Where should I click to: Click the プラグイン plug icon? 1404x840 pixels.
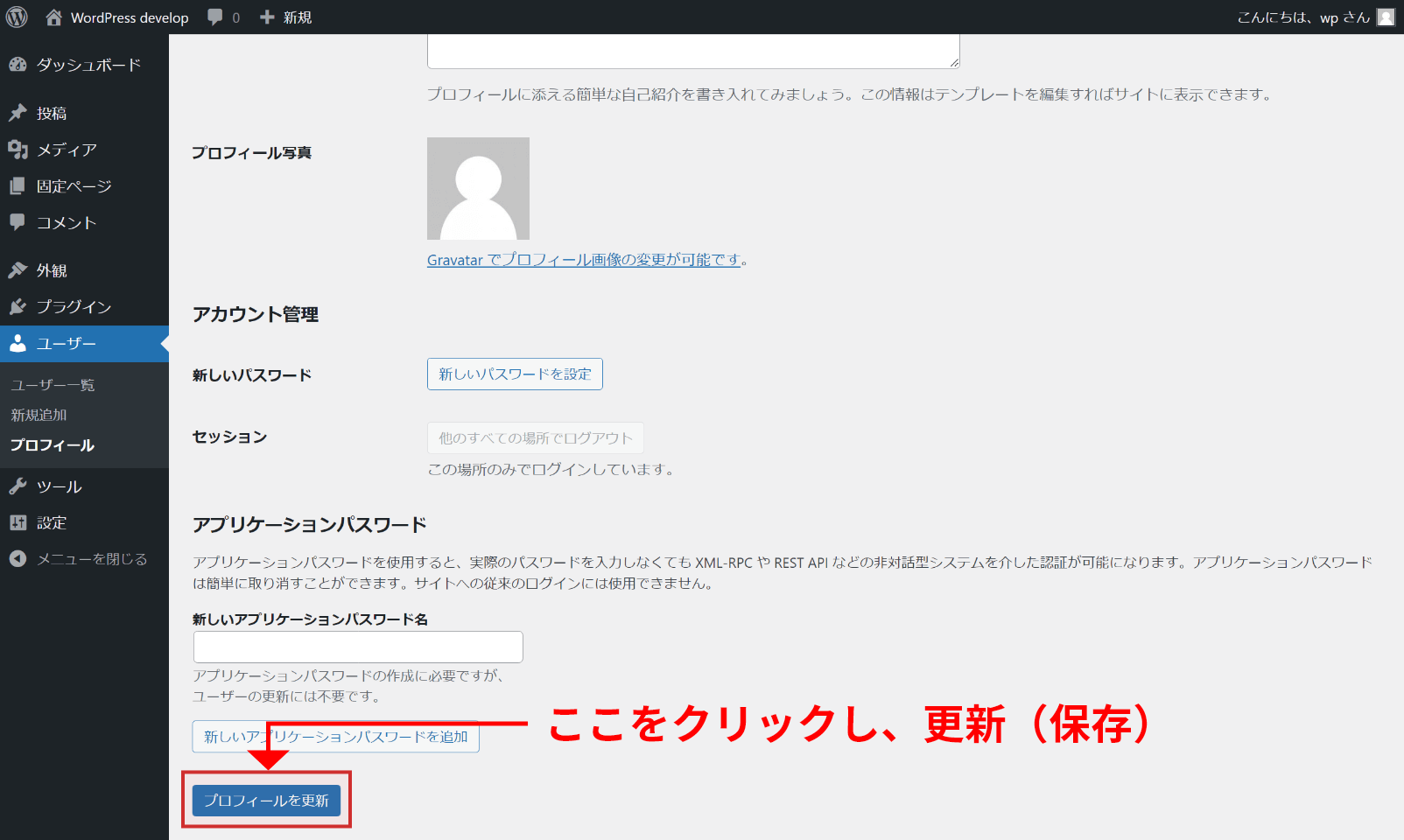click(x=18, y=307)
